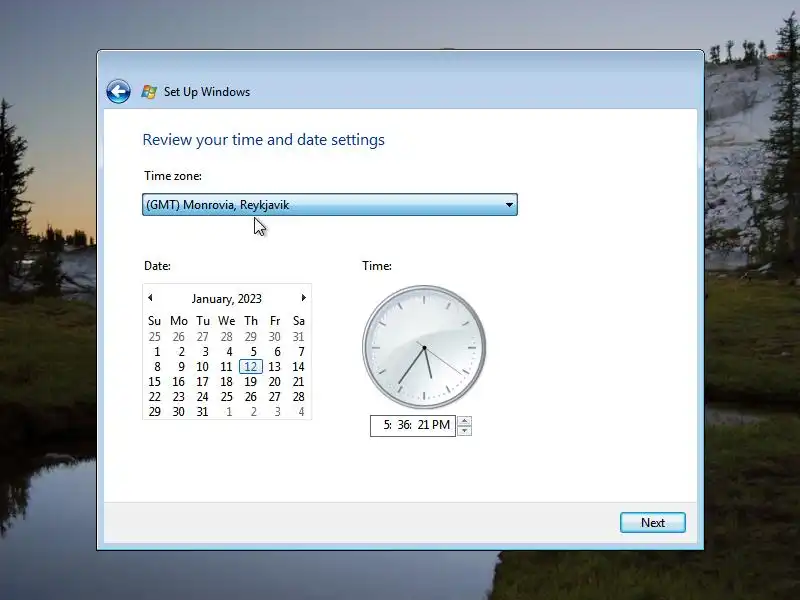This screenshot has width=800, height=600.
Task: Go to next month in calendar
Action: tap(304, 297)
